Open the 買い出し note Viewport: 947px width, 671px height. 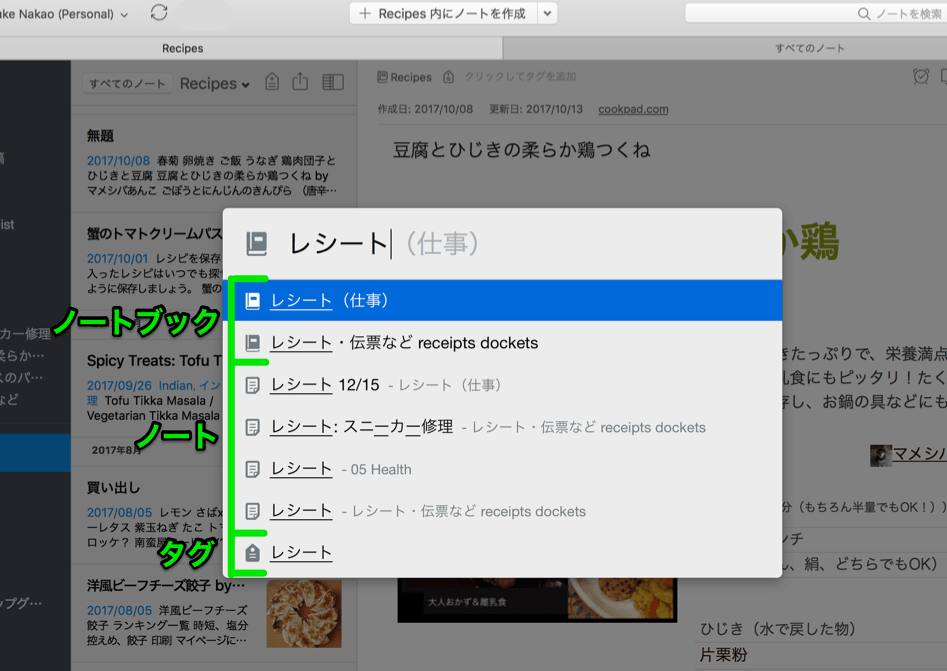click(x=147, y=513)
